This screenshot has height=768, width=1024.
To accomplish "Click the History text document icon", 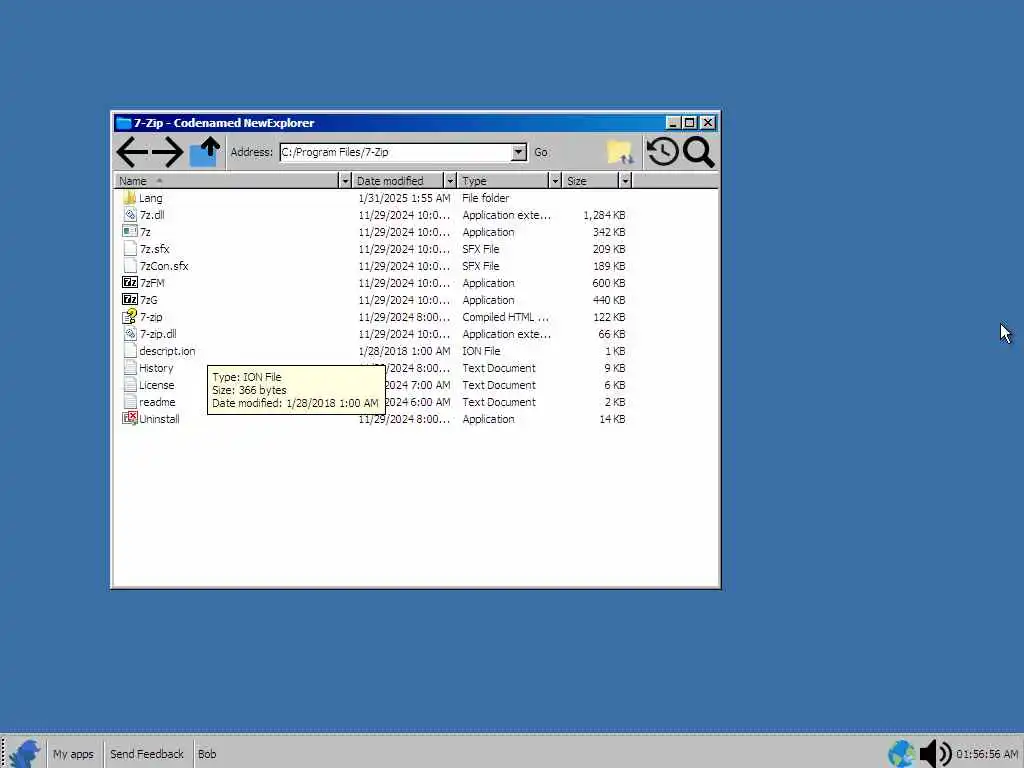I will [129, 368].
